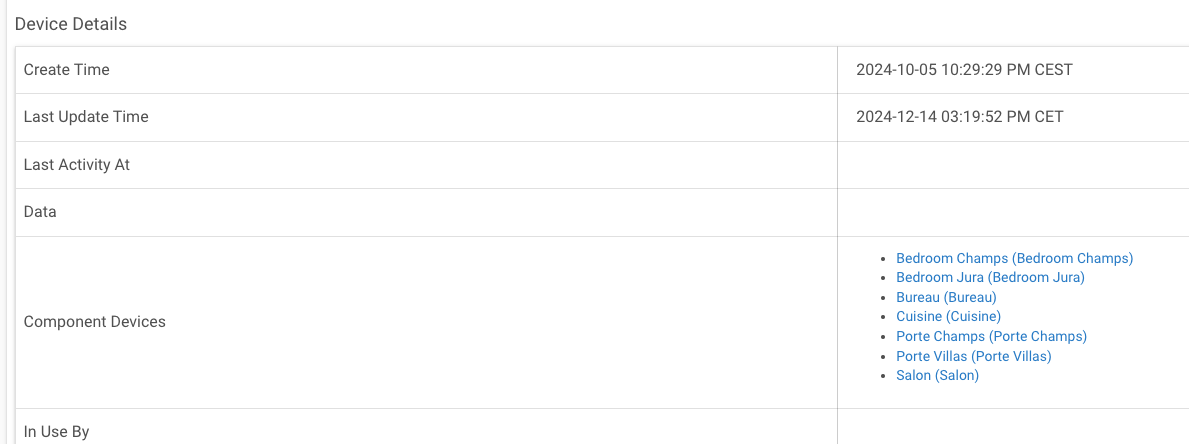1189x444 pixels.
Task: Click the In Use By label
Action: 57,432
